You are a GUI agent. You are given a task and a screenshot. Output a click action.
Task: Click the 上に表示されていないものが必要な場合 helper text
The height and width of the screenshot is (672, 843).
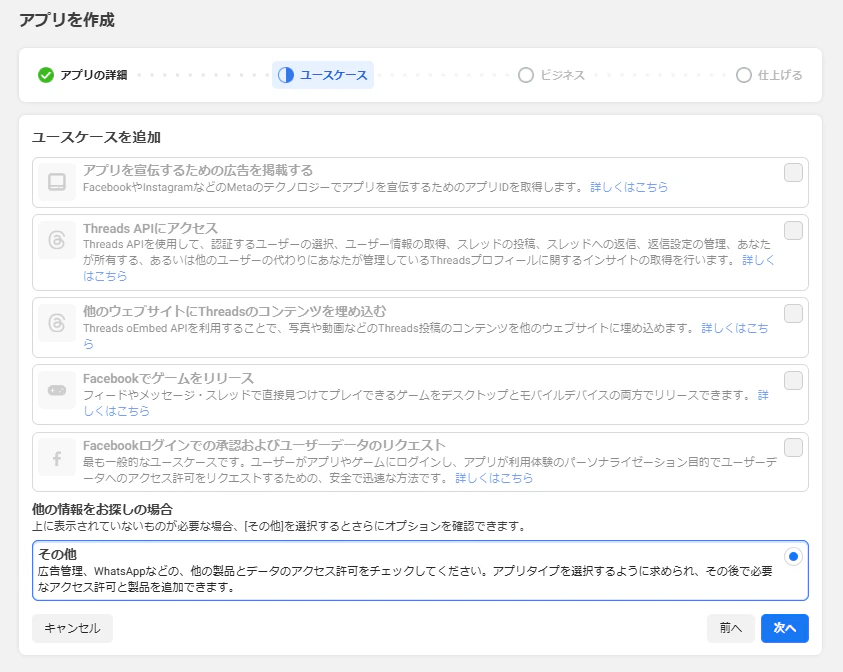tap(280, 526)
